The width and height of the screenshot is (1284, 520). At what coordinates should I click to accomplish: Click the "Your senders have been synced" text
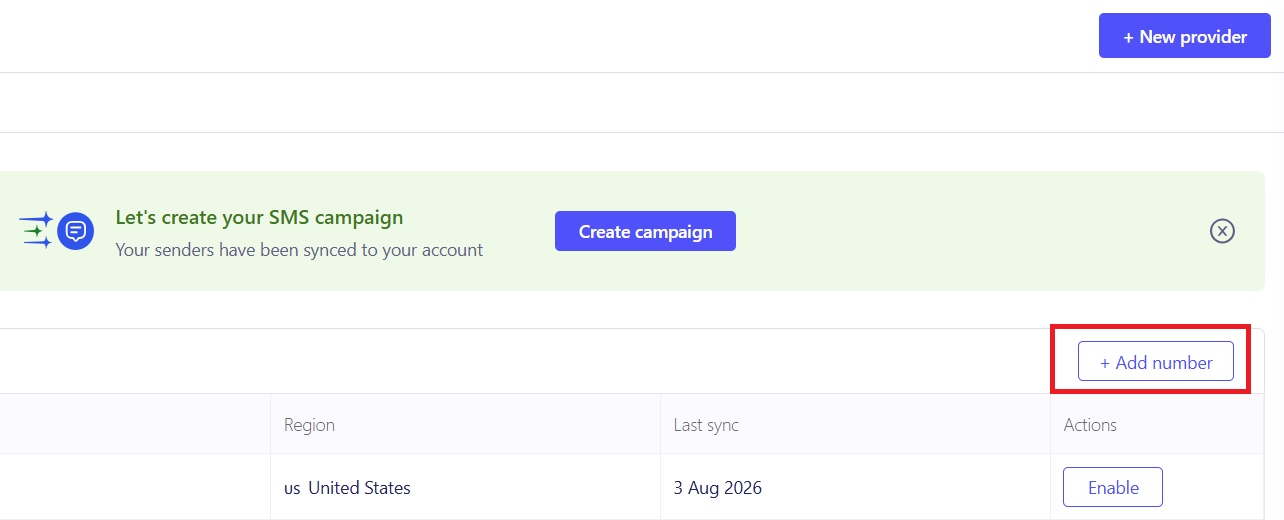pos(299,250)
